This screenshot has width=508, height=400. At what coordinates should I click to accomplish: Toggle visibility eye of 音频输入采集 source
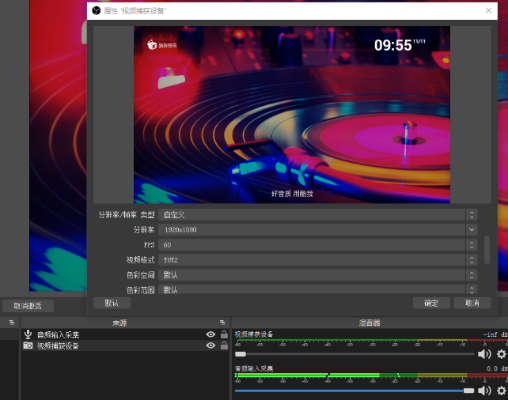[x=210, y=334]
